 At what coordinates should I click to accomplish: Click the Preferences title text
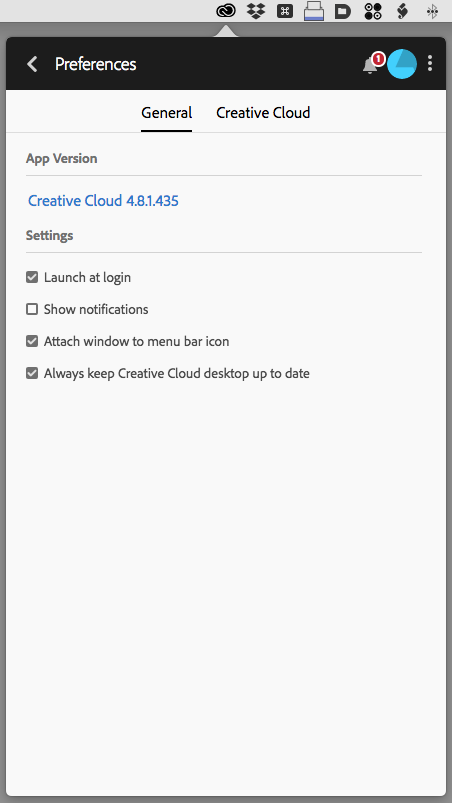click(x=96, y=64)
